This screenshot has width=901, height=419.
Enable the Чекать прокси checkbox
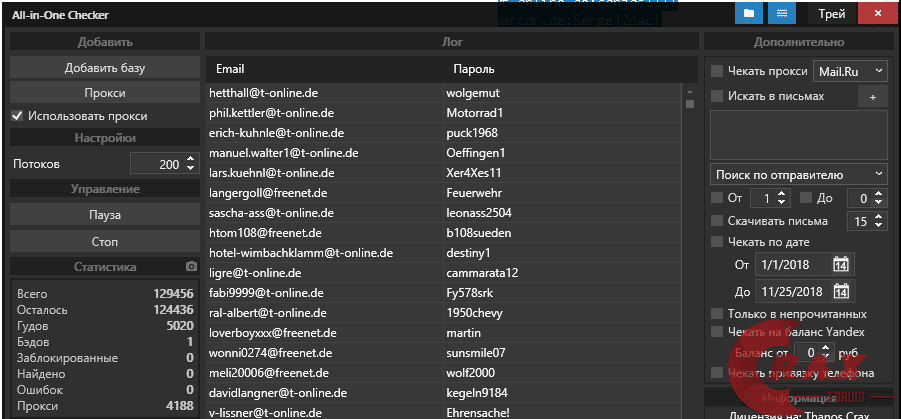point(717,71)
